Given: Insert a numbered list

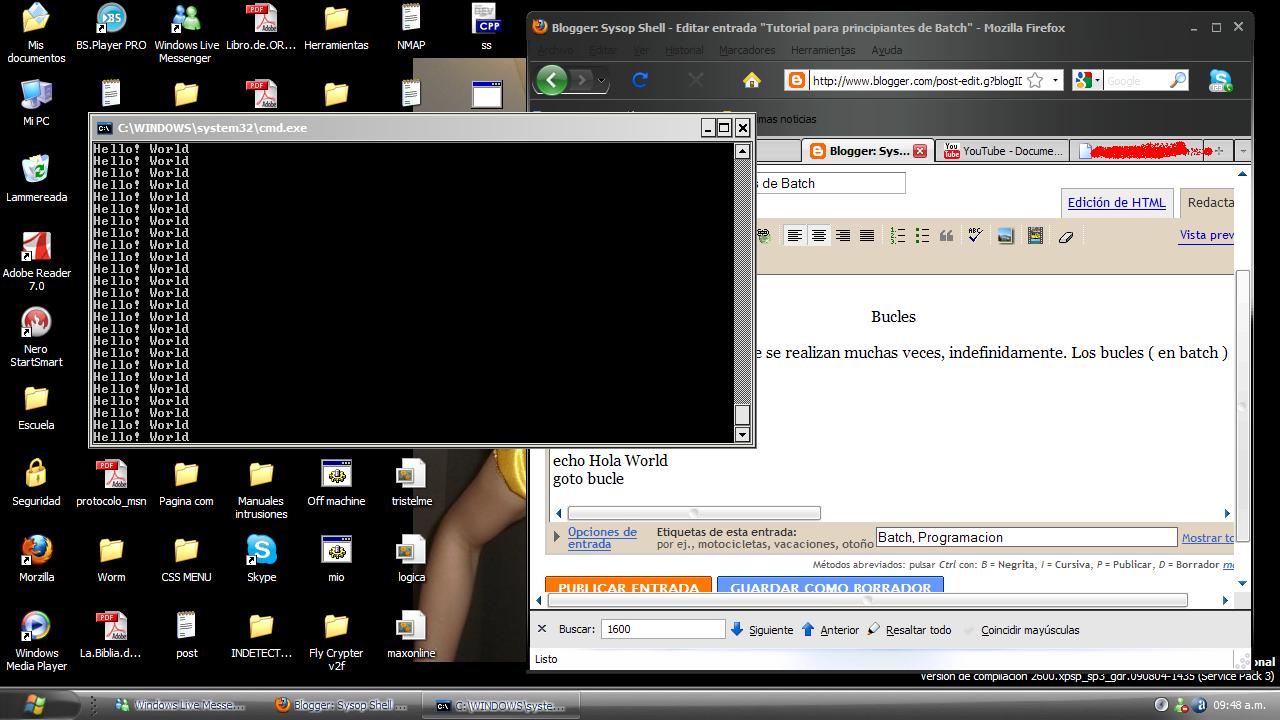Looking at the screenshot, I should coord(898,236).
